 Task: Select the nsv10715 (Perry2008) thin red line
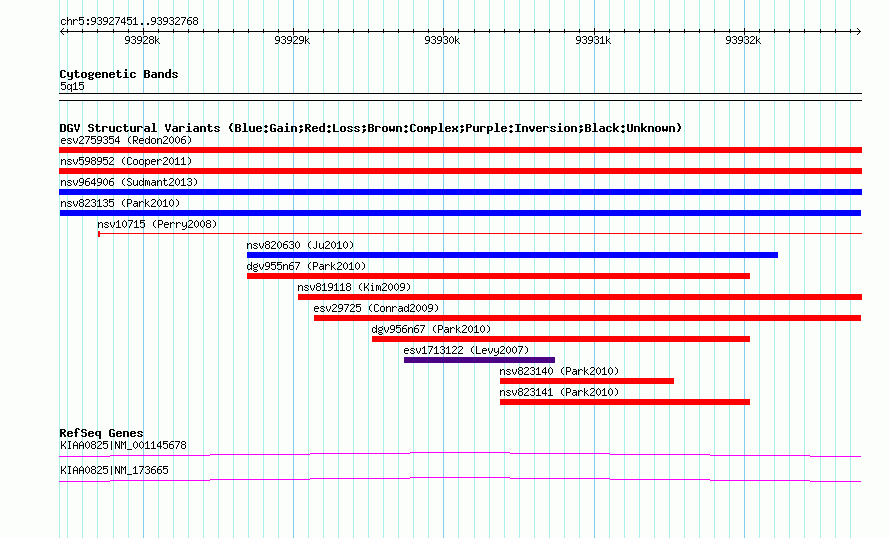click(480, 234)
